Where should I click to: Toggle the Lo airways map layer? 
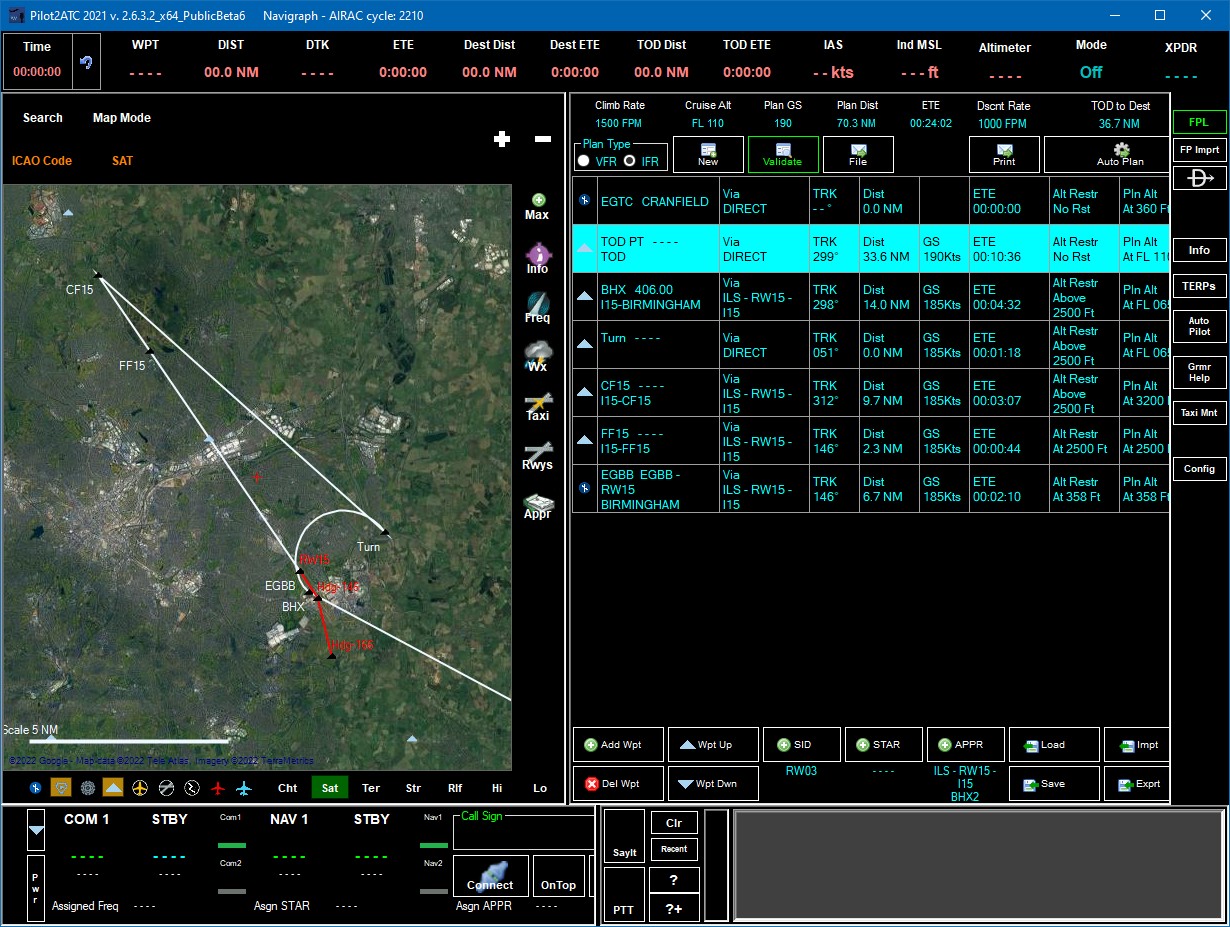point(540,788)
